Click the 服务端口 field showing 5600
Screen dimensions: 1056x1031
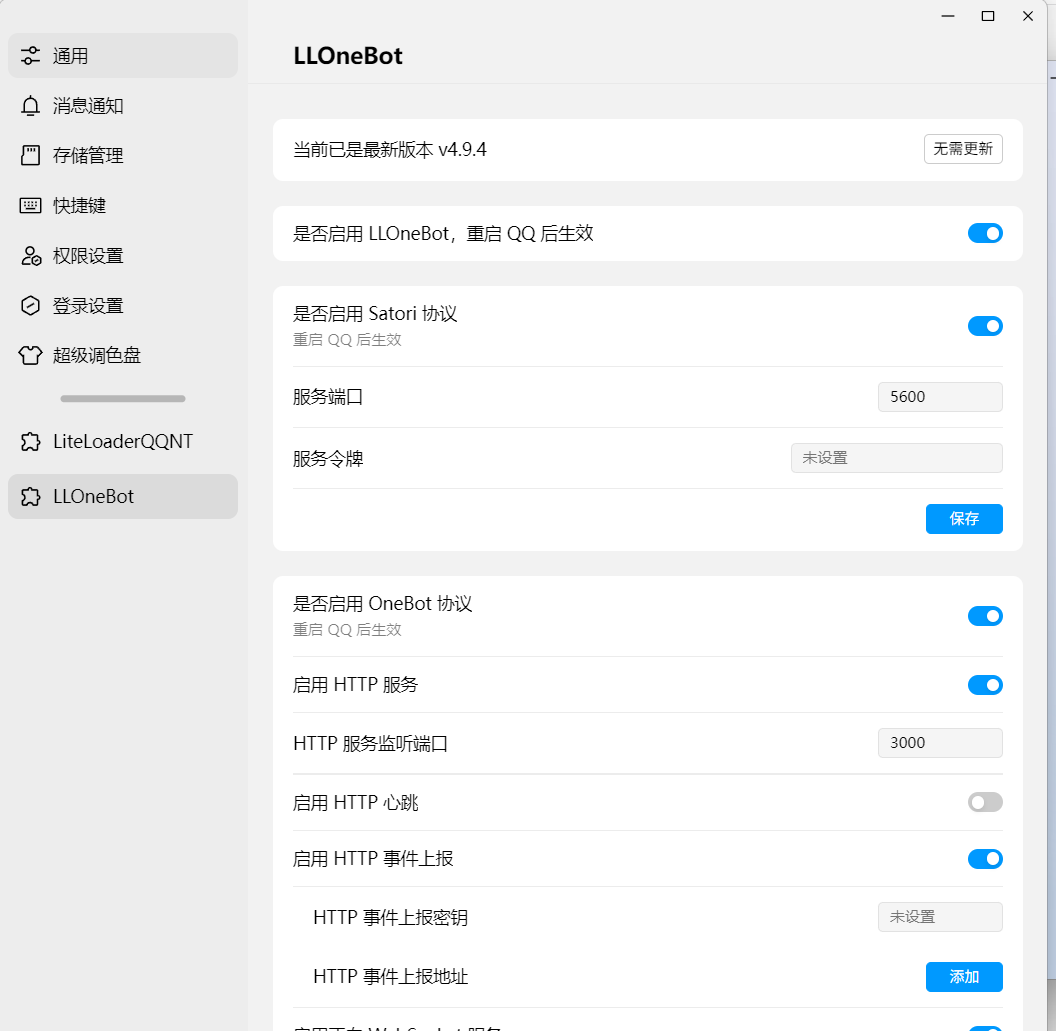click(940, 397)
